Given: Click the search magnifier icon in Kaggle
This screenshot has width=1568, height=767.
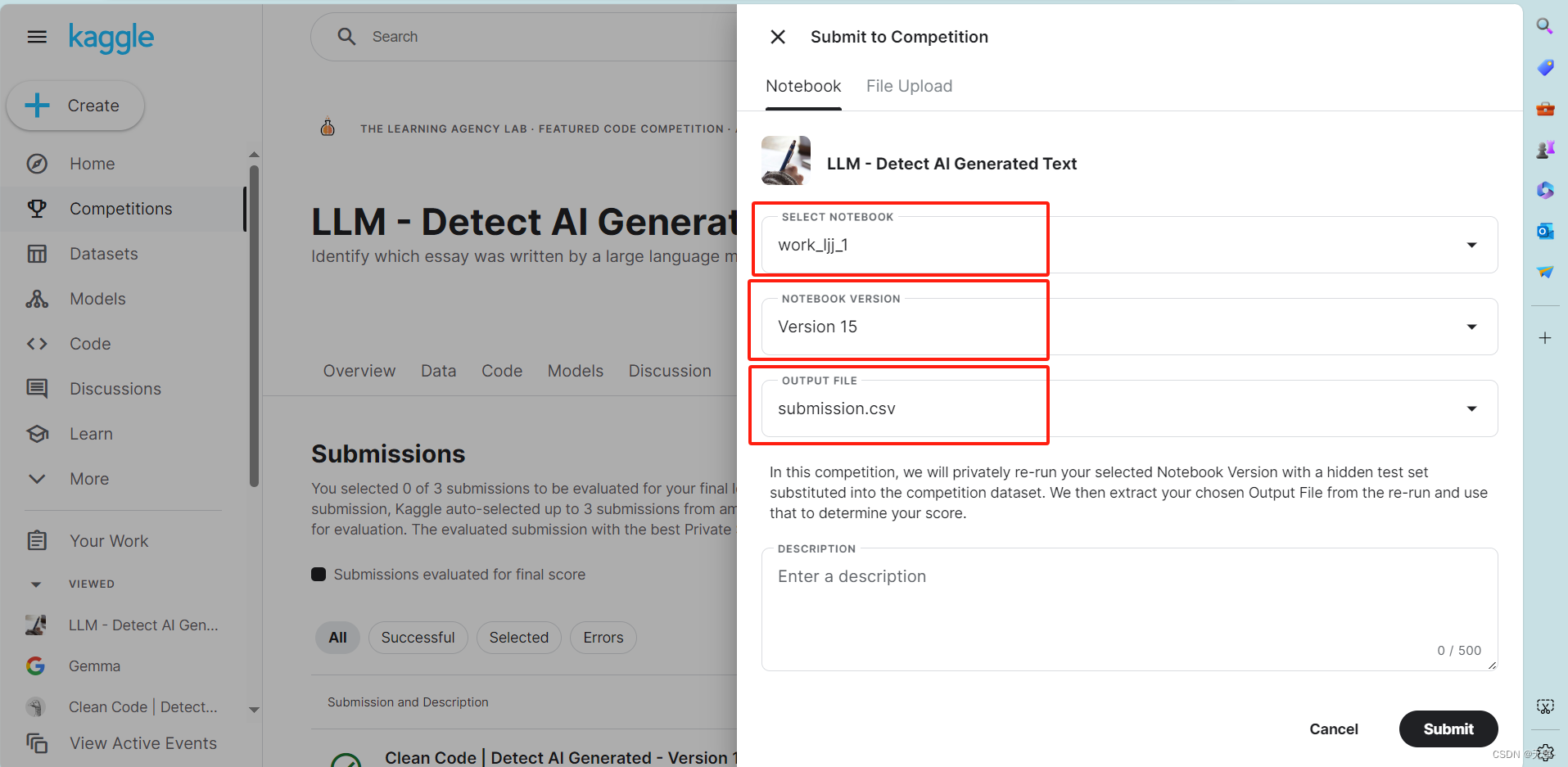Looking at the screenshot, I should [346, 37].
